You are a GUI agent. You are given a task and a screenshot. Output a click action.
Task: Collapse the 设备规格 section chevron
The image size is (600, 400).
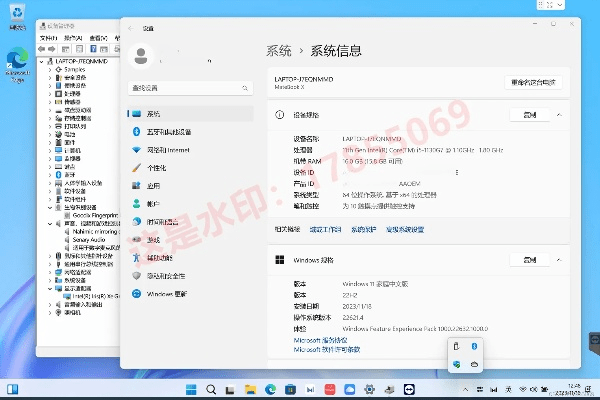tap(559, 115)
